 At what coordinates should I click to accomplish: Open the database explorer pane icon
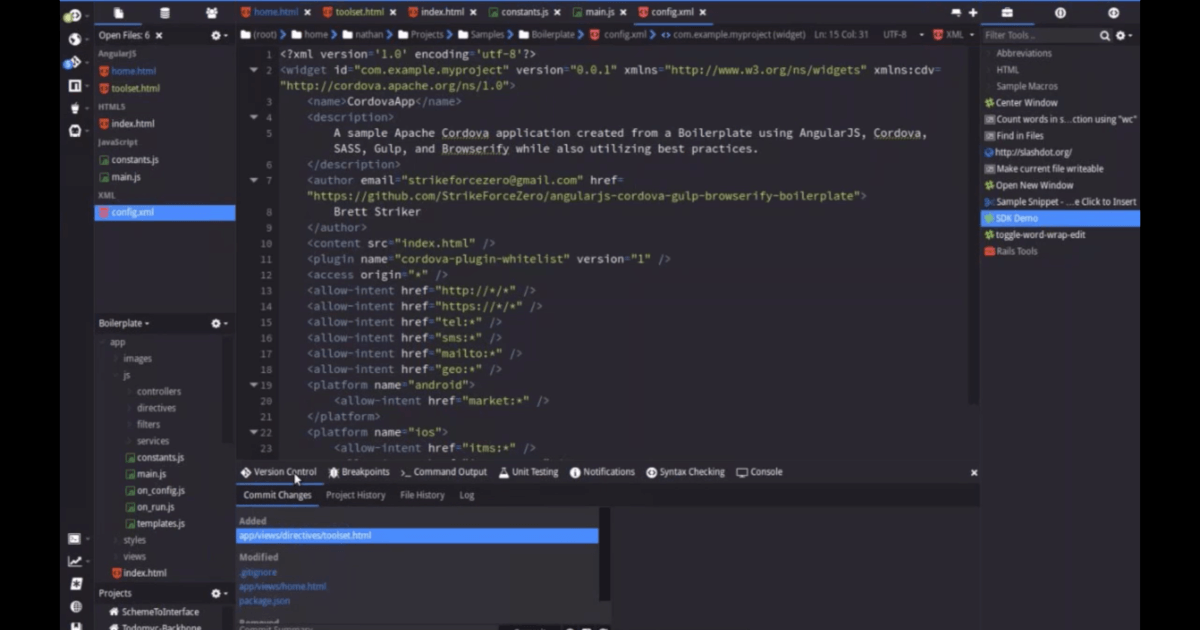165,13
